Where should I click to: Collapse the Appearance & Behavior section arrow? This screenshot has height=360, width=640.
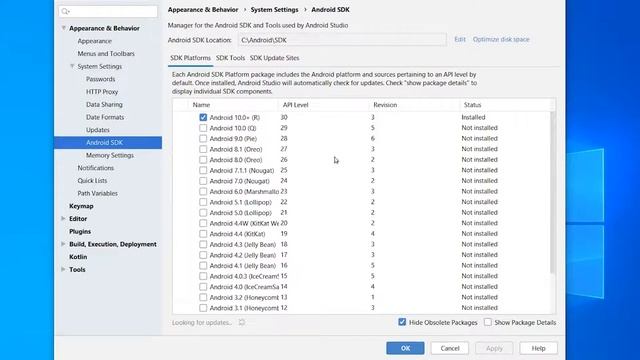64,28
